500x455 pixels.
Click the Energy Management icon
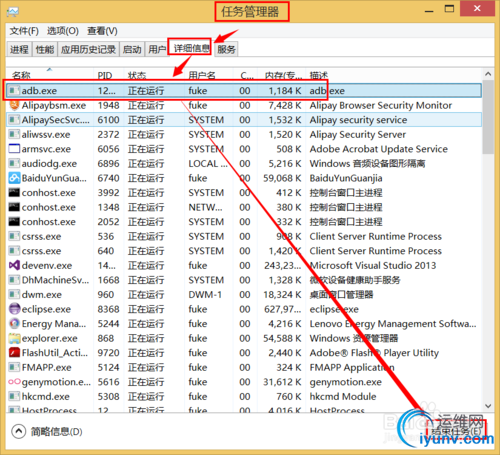point(14,324)
